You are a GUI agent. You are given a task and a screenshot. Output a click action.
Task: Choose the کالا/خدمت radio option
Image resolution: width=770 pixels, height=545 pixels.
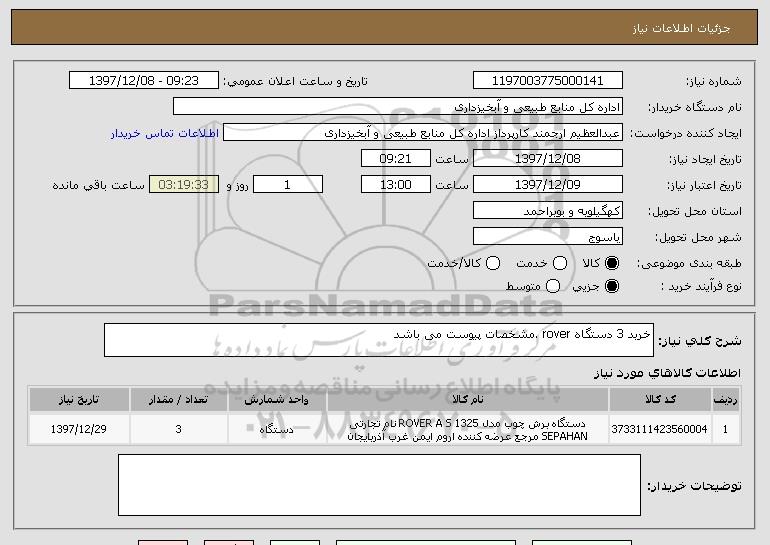click(x=491, y=263)
